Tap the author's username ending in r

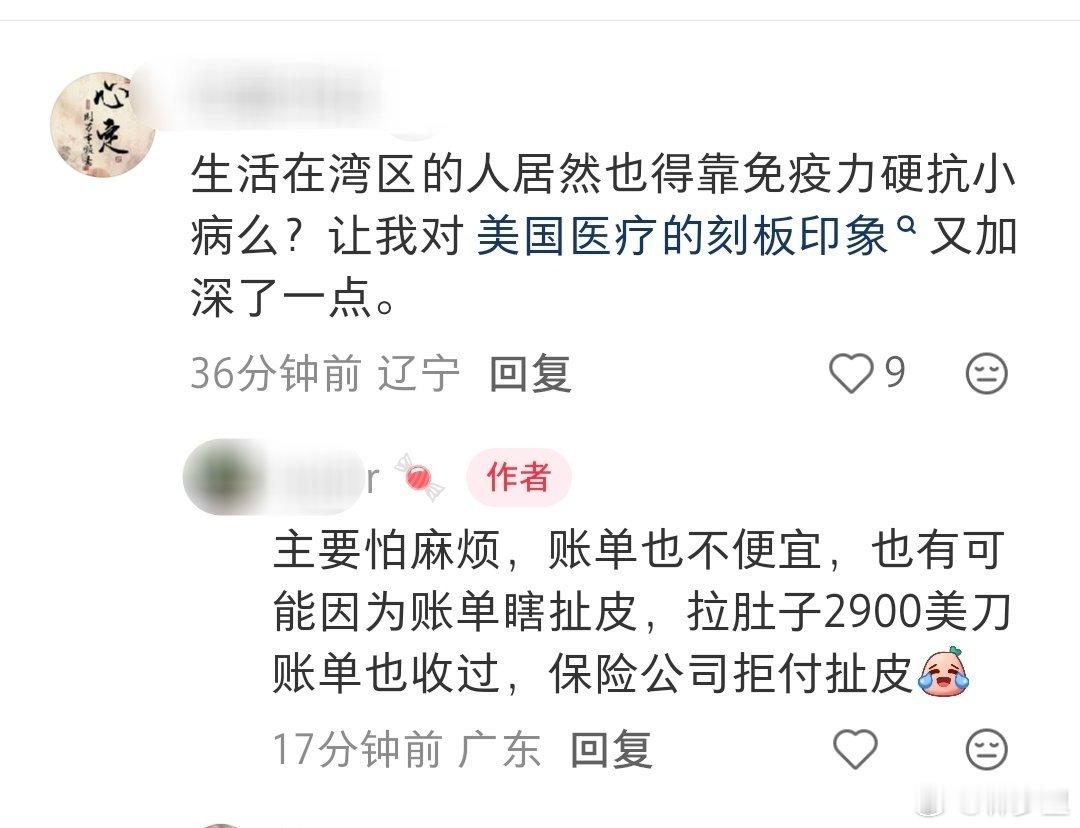[x=322, y=477]
